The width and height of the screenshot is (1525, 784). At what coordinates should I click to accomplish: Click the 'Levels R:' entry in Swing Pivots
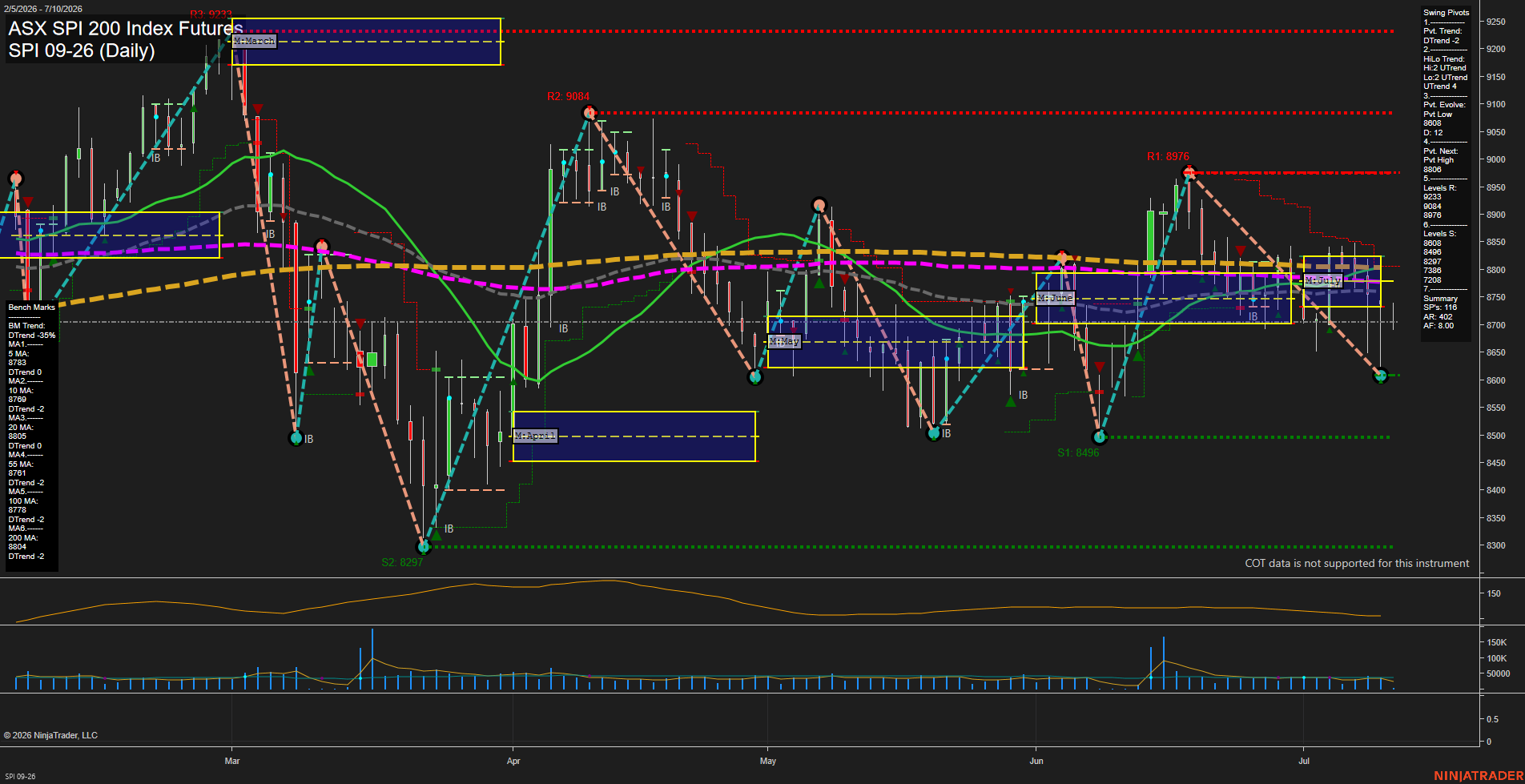pos(1440,188)
